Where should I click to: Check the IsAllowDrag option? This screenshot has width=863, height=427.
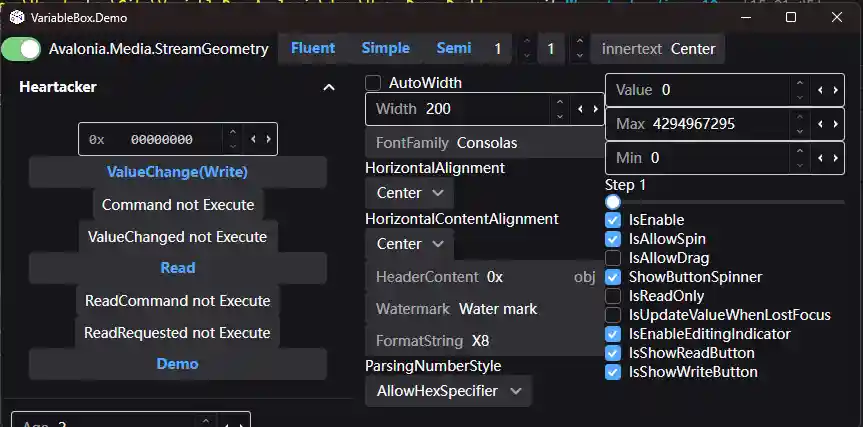click(x=614, y=258)
